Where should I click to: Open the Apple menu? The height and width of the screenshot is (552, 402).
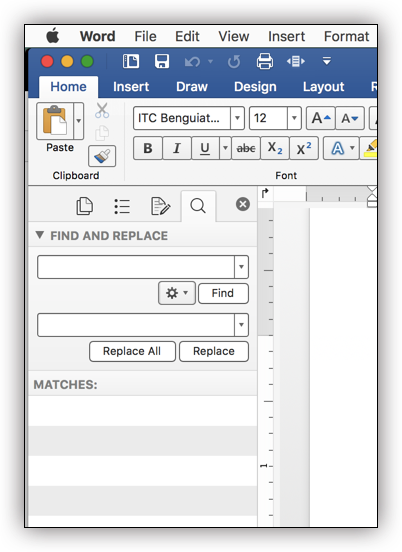click(53, 36)
